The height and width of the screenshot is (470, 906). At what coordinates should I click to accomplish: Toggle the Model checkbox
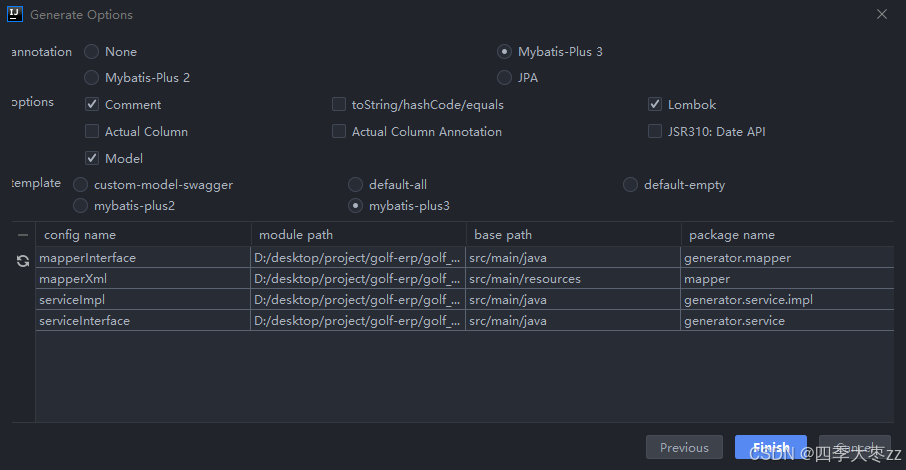click(x=92, y=158)
